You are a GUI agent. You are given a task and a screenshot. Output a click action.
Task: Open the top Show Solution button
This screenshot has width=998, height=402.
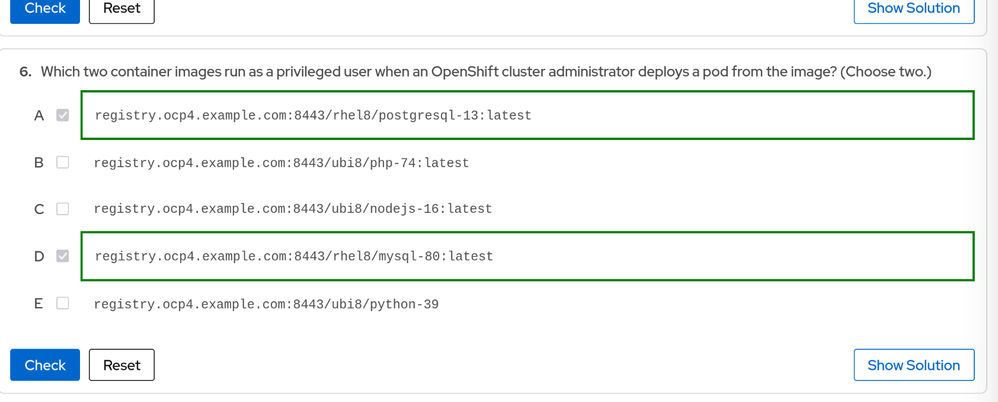click(913, 8)
